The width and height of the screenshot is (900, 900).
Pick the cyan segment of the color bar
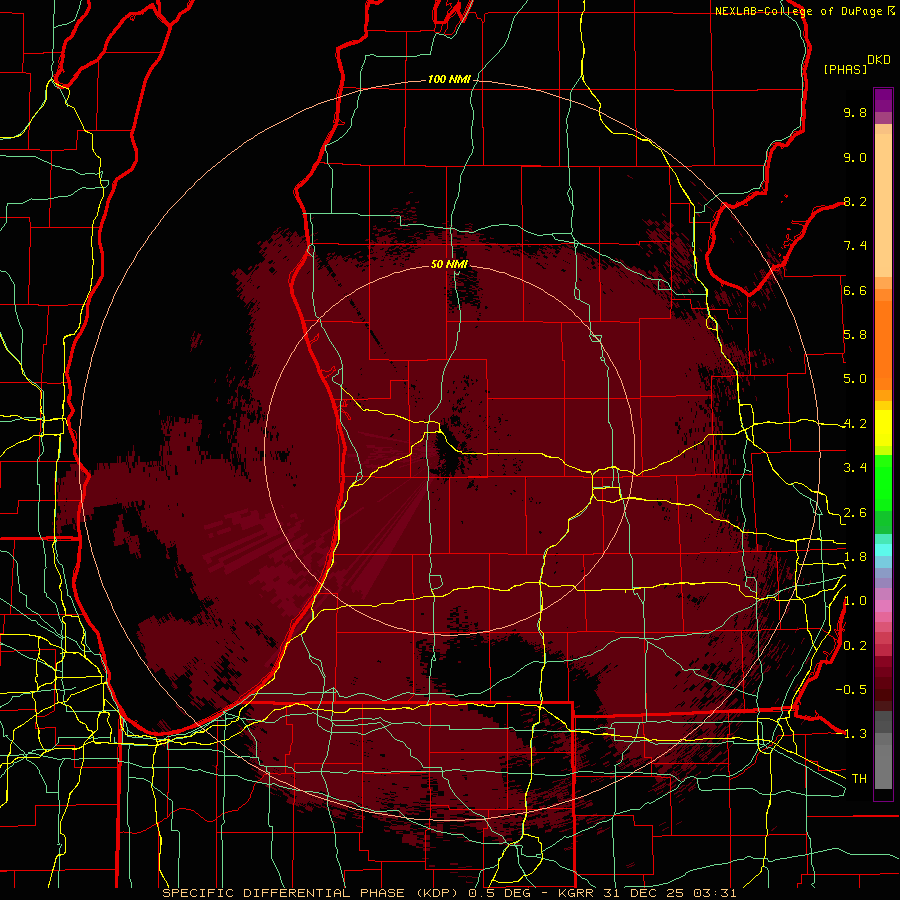(x=883, y=550)
